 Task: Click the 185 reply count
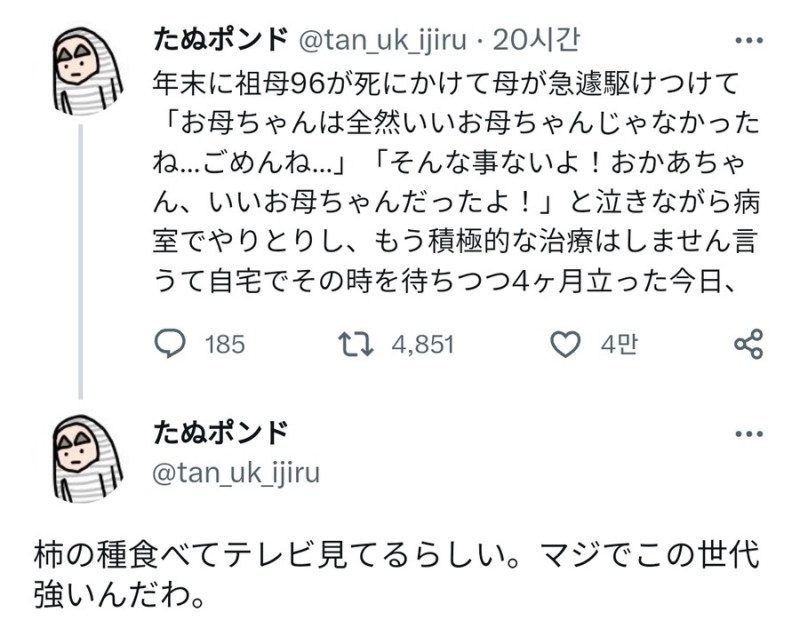[225, 344]
